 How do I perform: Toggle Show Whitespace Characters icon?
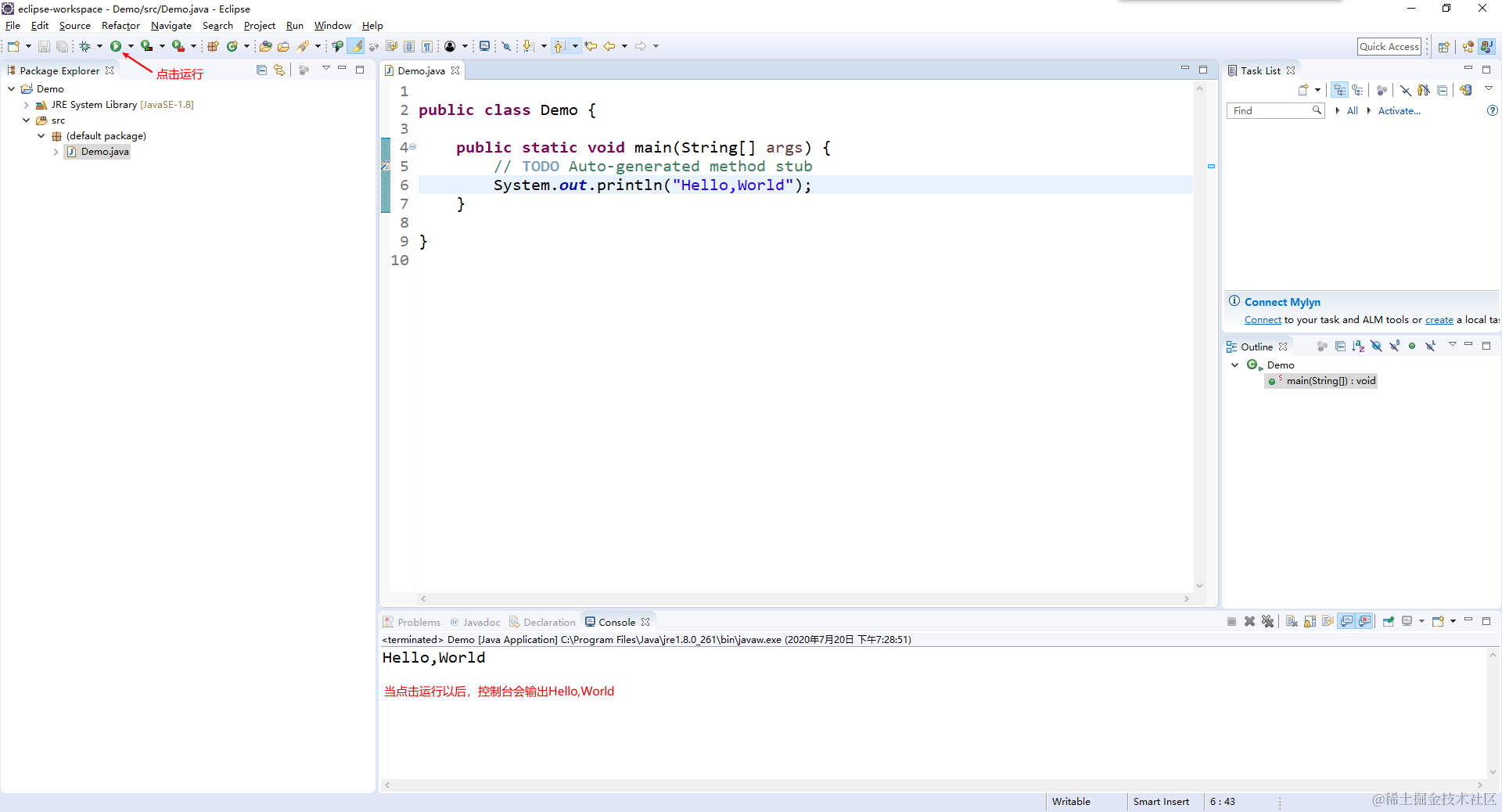427,46
